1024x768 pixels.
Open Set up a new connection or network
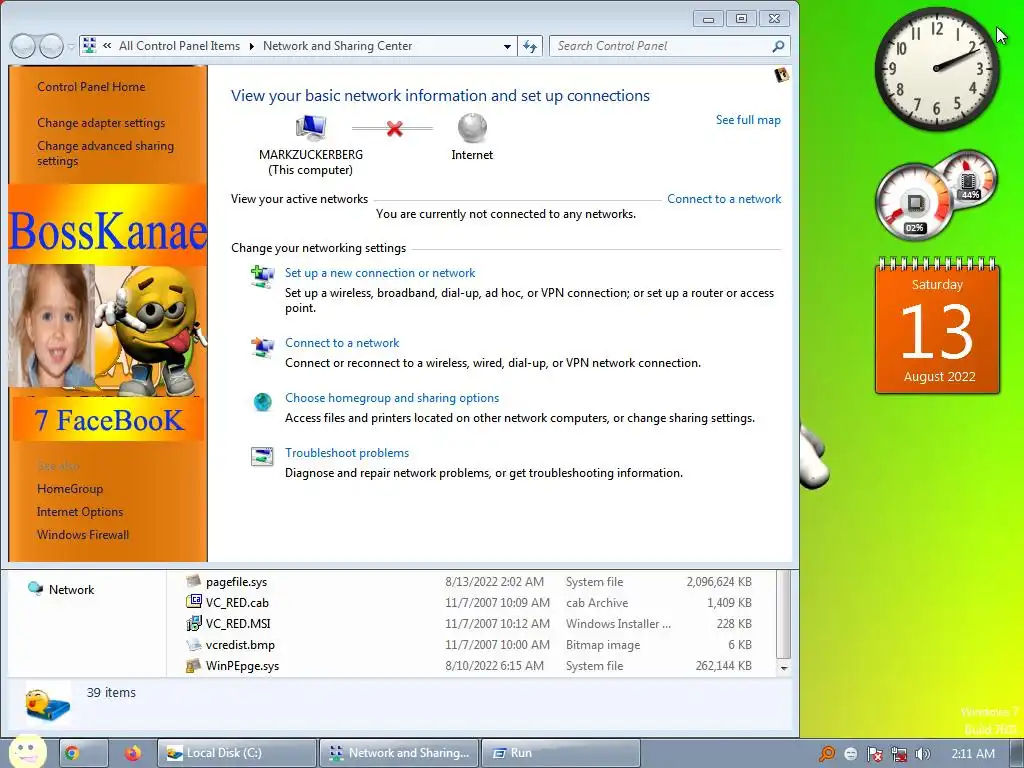379,273
